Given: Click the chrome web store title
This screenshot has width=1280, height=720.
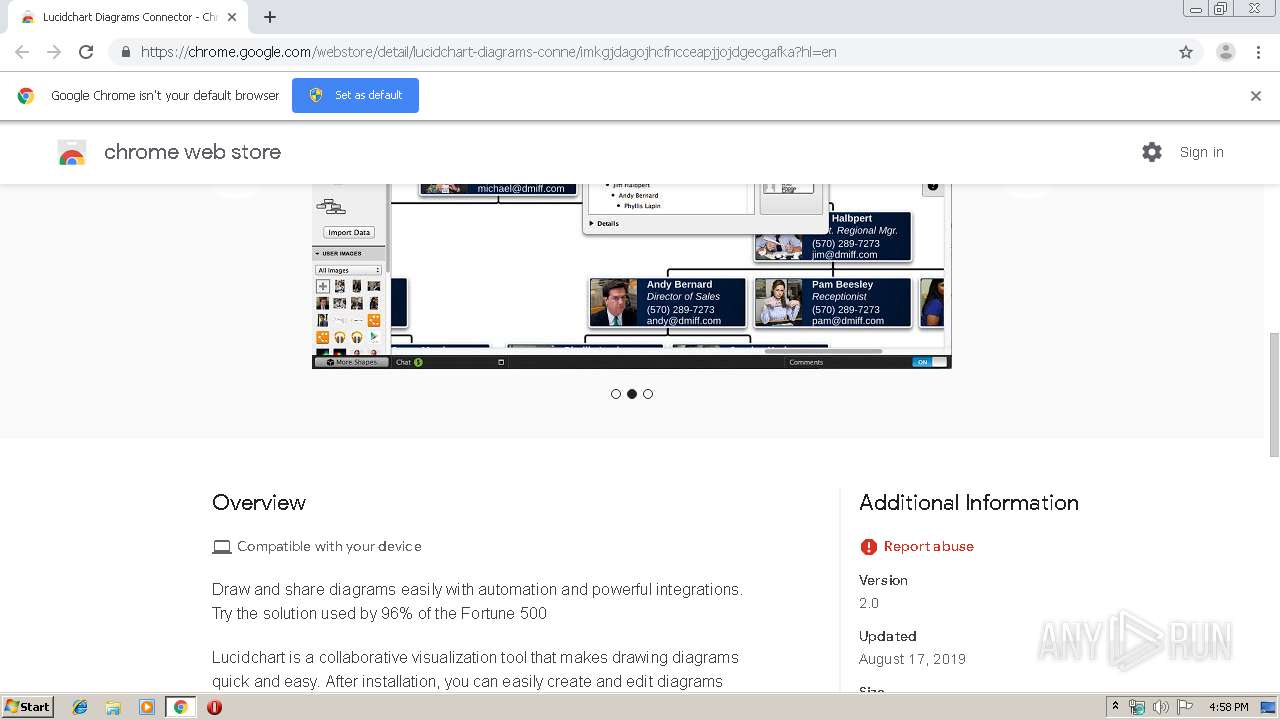Looking at the screenshot, I should tap(192, 152).
